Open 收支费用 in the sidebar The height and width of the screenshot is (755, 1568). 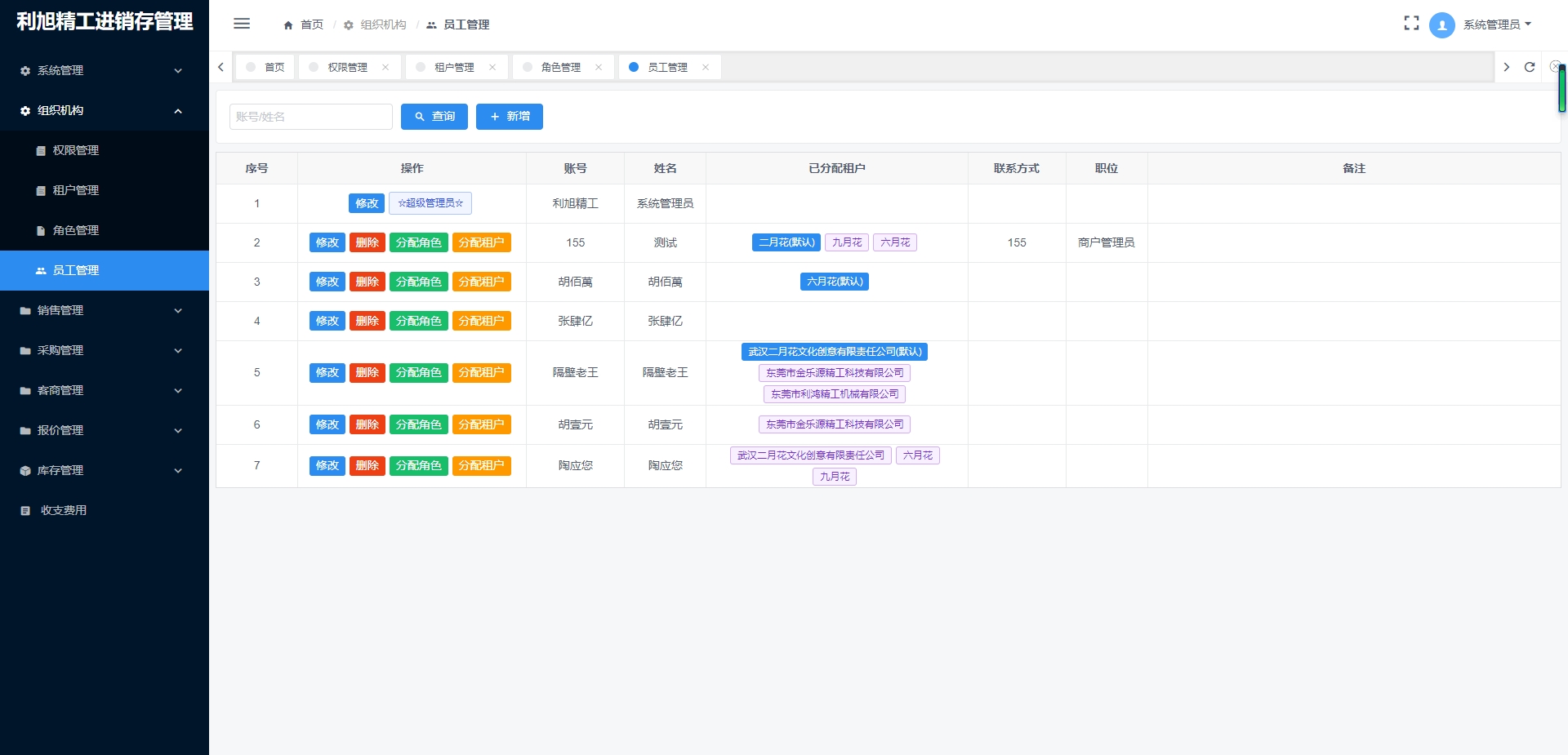pos(105,510)
